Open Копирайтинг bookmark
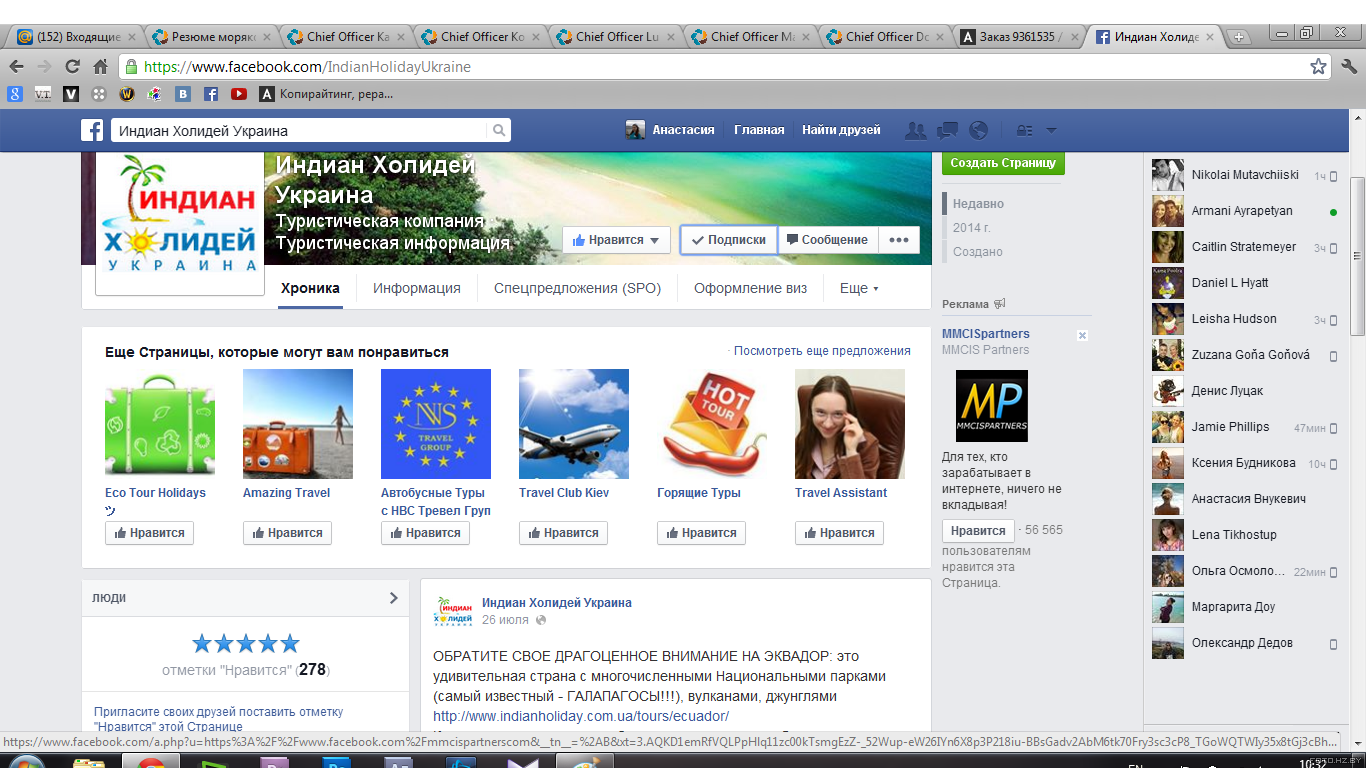 326,94
